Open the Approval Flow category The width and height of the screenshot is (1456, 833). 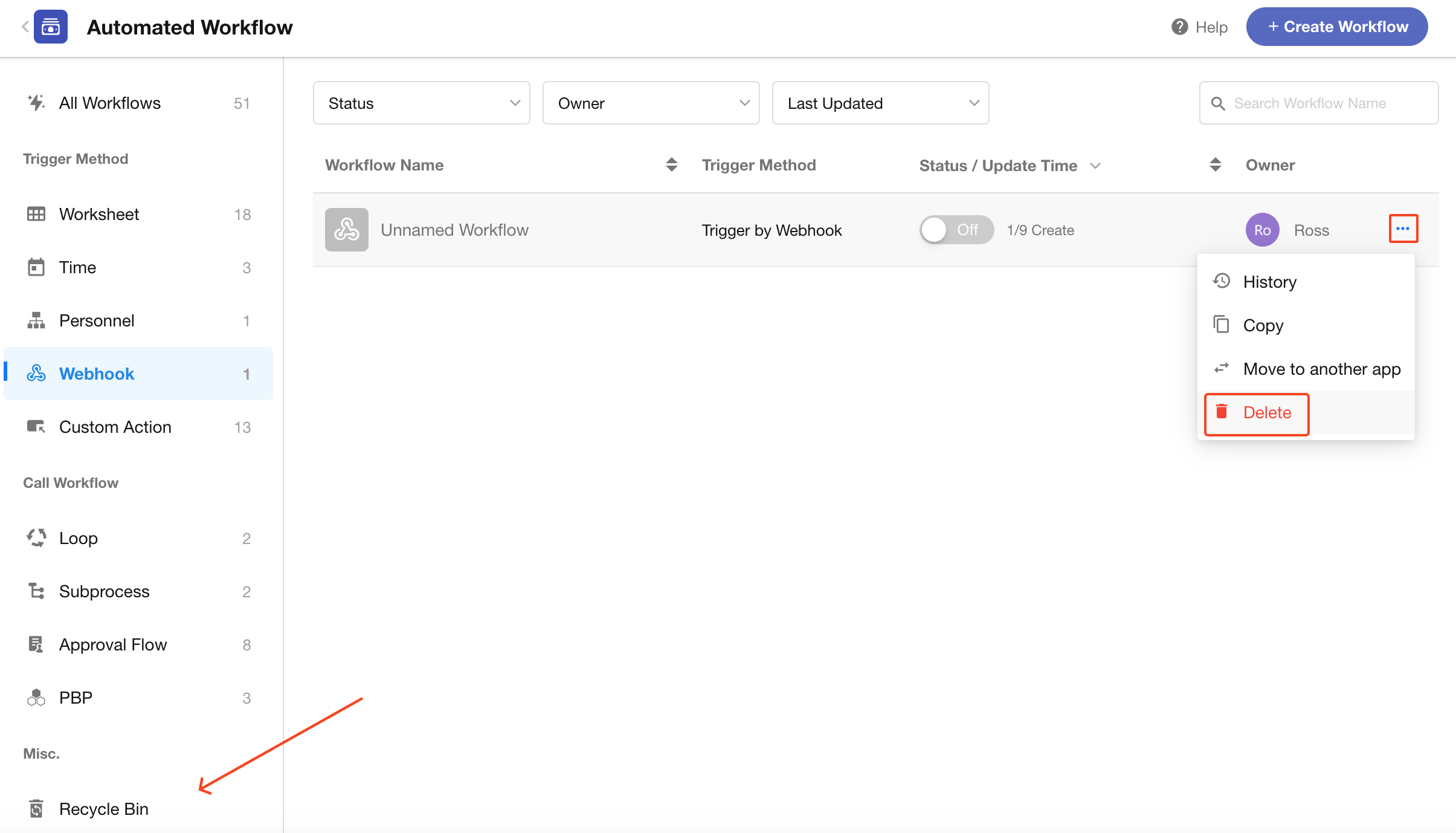point(112,644)
